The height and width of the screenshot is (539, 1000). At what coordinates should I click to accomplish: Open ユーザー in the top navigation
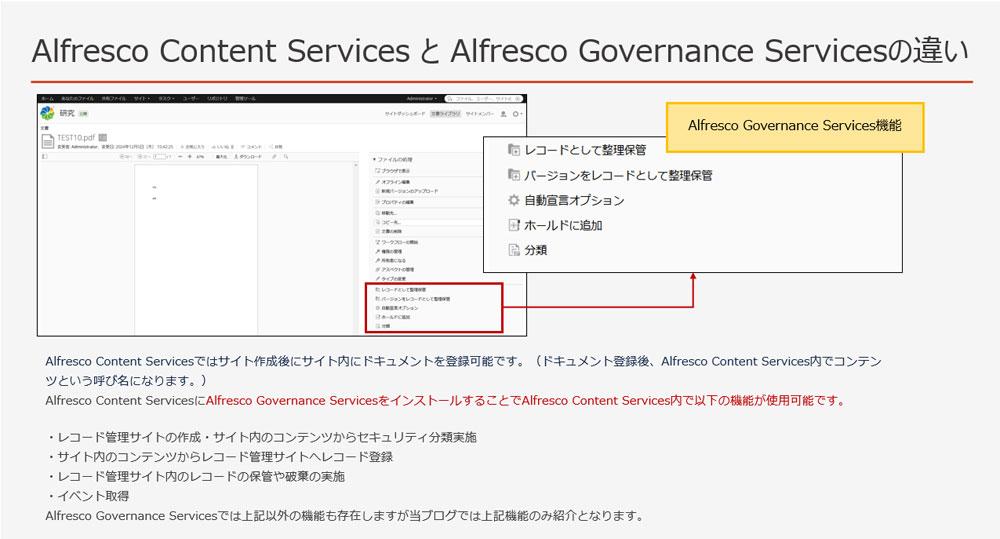(x=191, y=99)
